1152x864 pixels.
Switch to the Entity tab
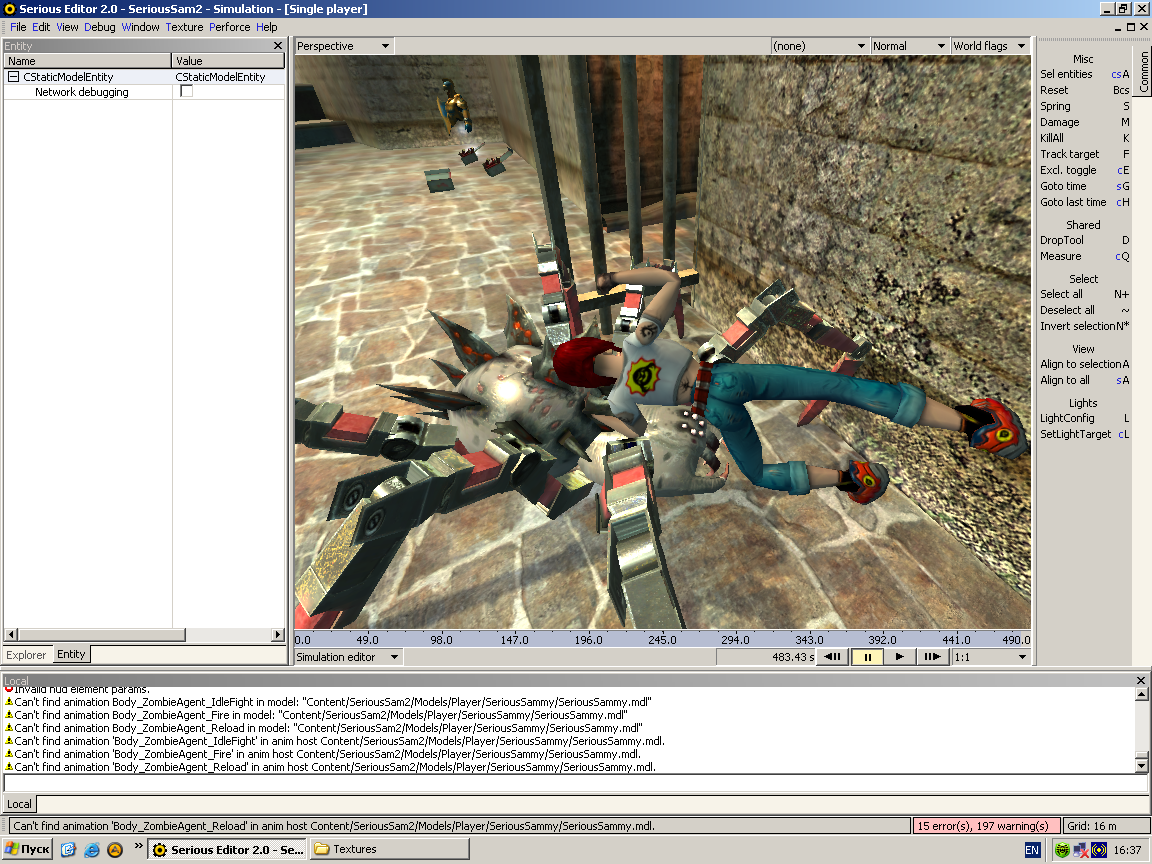click(x=71, y=654)
